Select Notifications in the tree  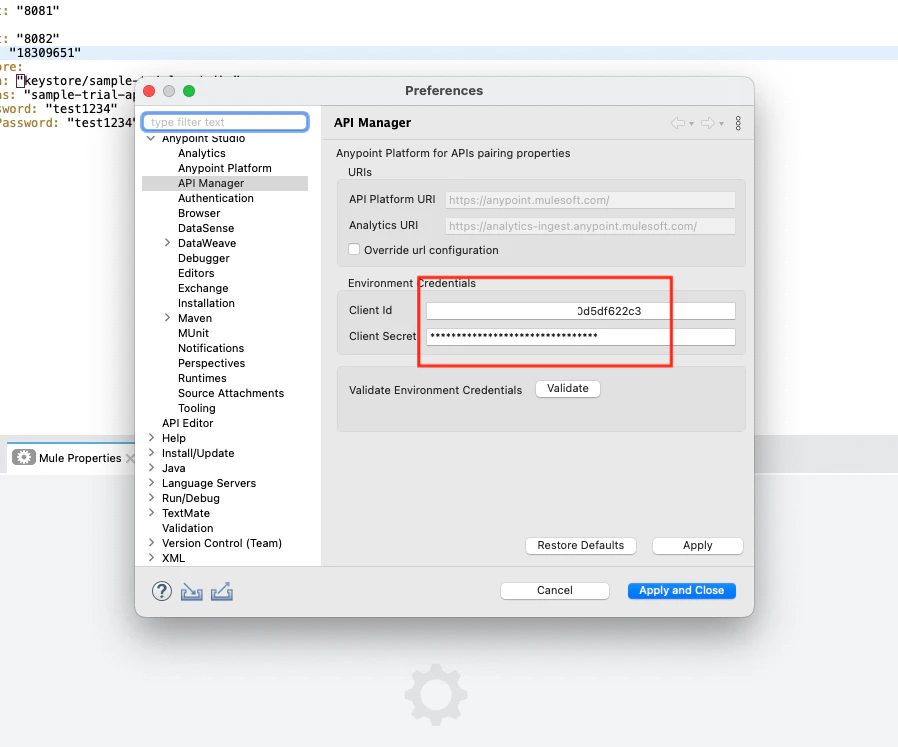[211, 348]
